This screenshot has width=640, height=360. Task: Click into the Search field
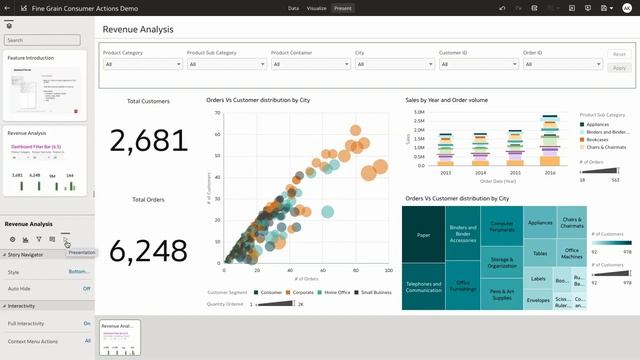(42, 40)
